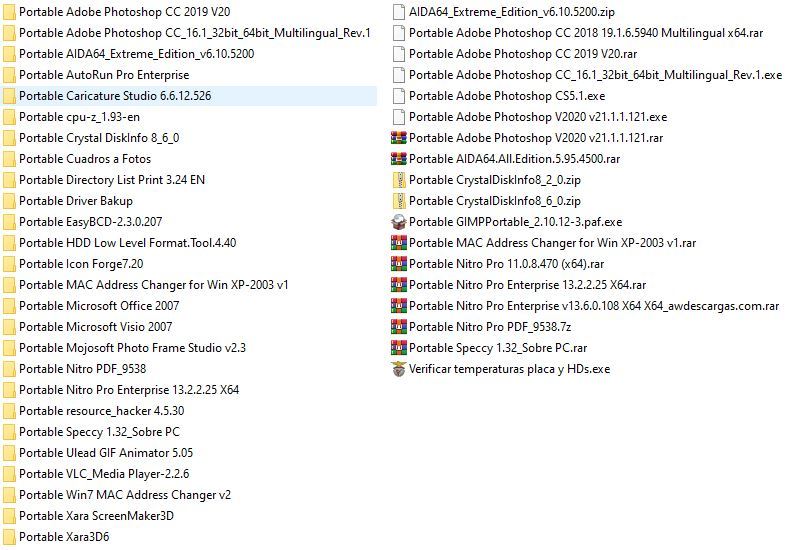Screen dimensions: 794x550
Task: Click folder icon of Portable VLC_Media Player-2.2.6
Action: tap(9, 474)
